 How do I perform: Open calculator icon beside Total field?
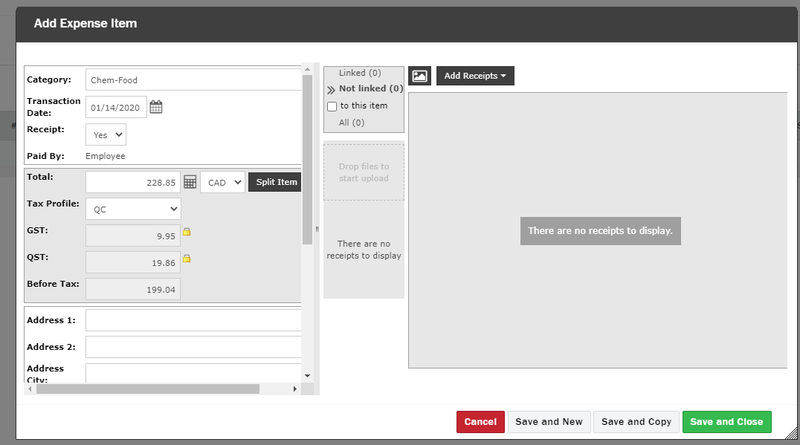(x=190, y=182)
